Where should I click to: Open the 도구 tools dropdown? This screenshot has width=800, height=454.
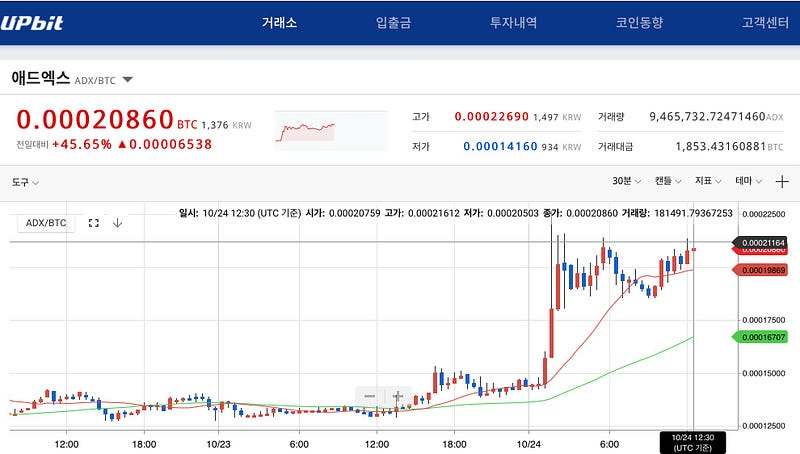26,182
